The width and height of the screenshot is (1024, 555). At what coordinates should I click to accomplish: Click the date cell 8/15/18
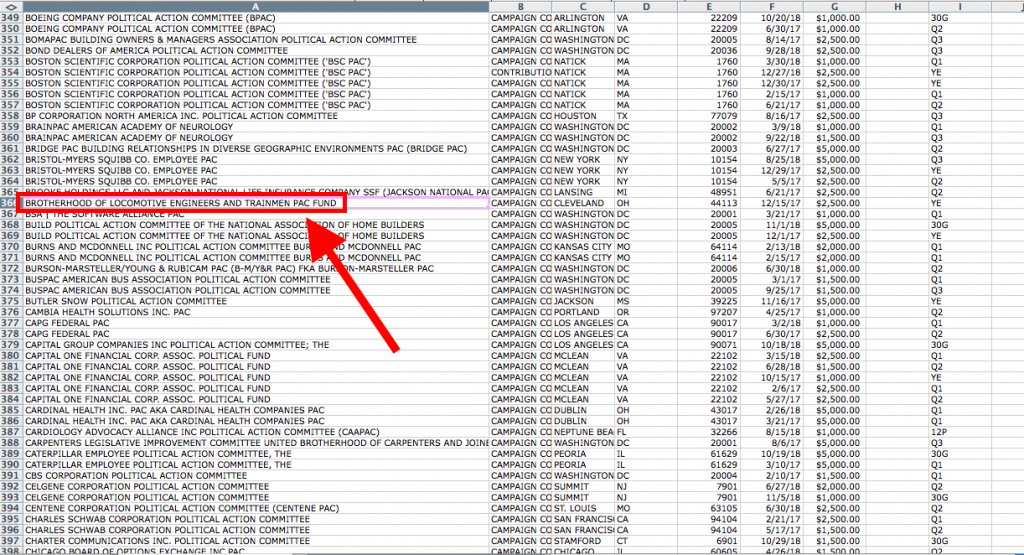pyautogui.click(x=771, y=432)
